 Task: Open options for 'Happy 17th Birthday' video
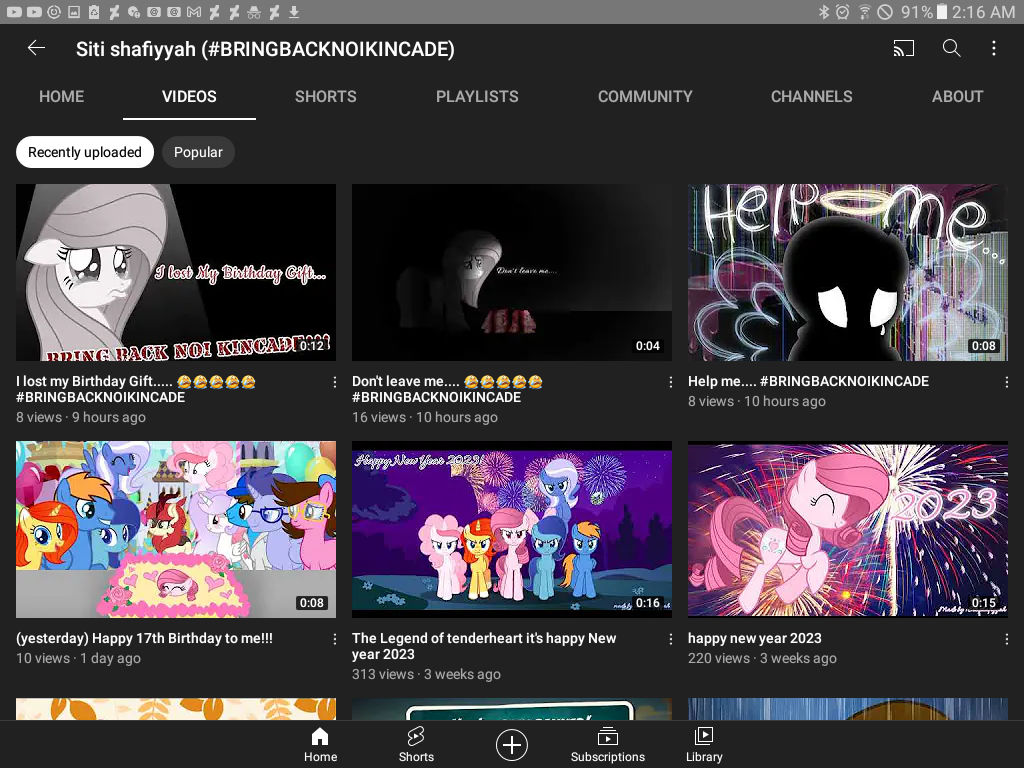[334, 639]
